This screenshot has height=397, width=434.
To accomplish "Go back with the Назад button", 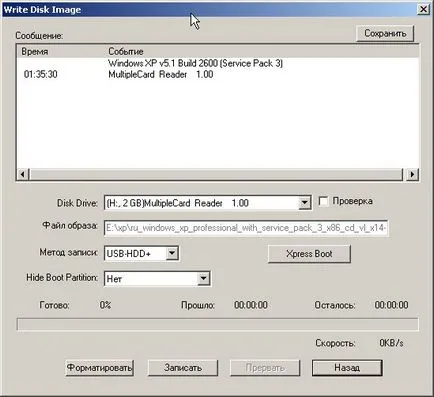I will coord(347,368).
